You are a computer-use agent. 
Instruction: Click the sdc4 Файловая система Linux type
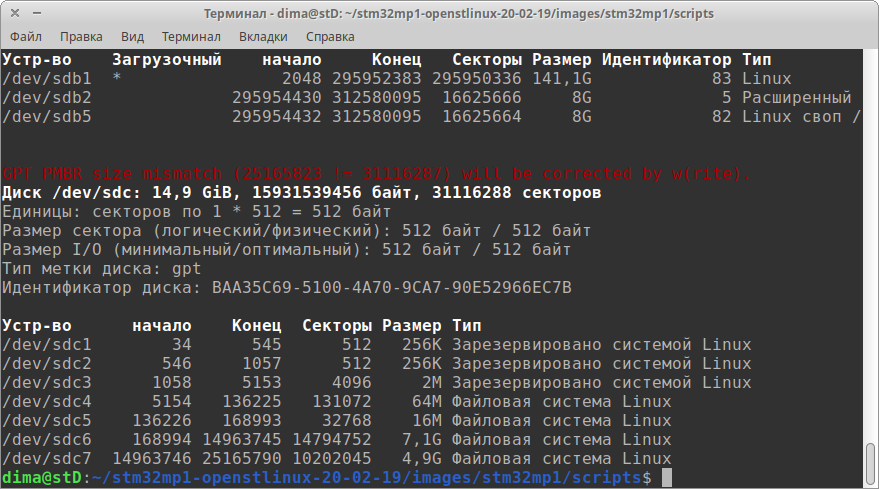562,402
